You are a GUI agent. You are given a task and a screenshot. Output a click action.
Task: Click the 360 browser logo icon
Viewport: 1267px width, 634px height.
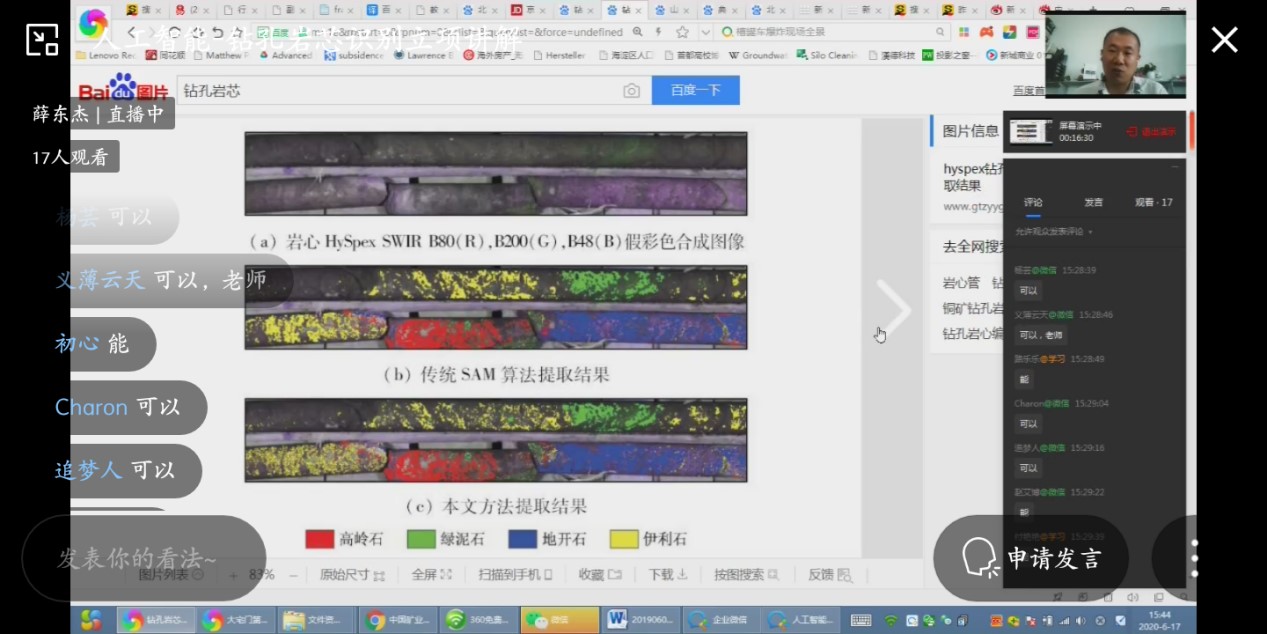click(93, 22)
